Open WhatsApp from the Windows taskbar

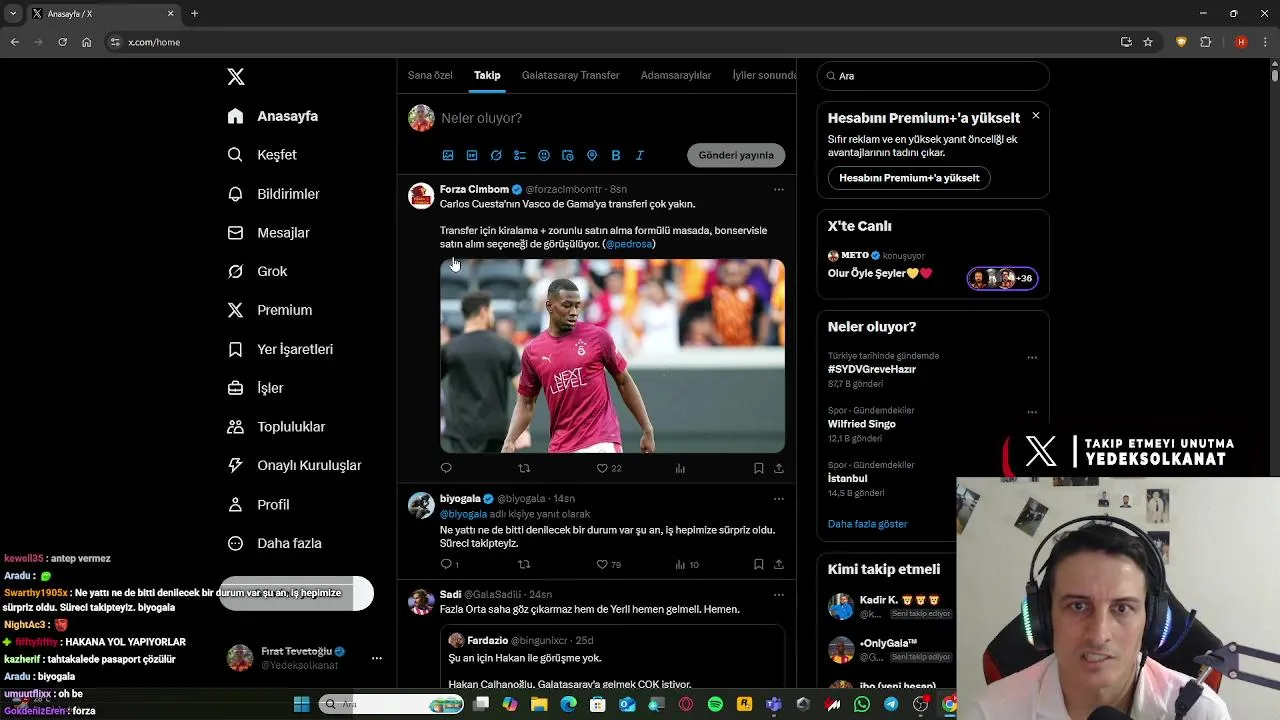pos(862,704)
